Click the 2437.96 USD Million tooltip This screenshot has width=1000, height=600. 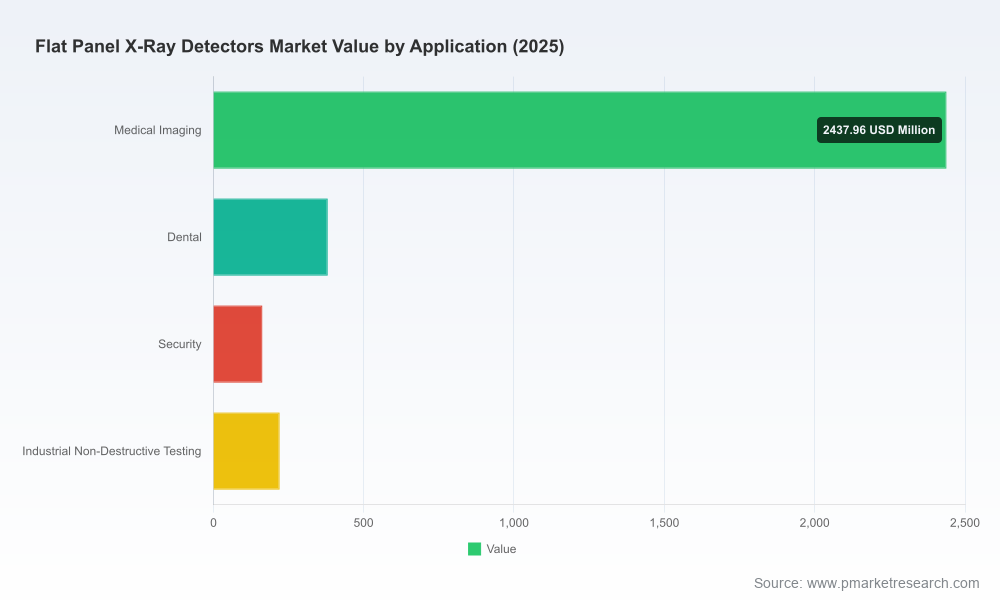[x=879, y=130]
